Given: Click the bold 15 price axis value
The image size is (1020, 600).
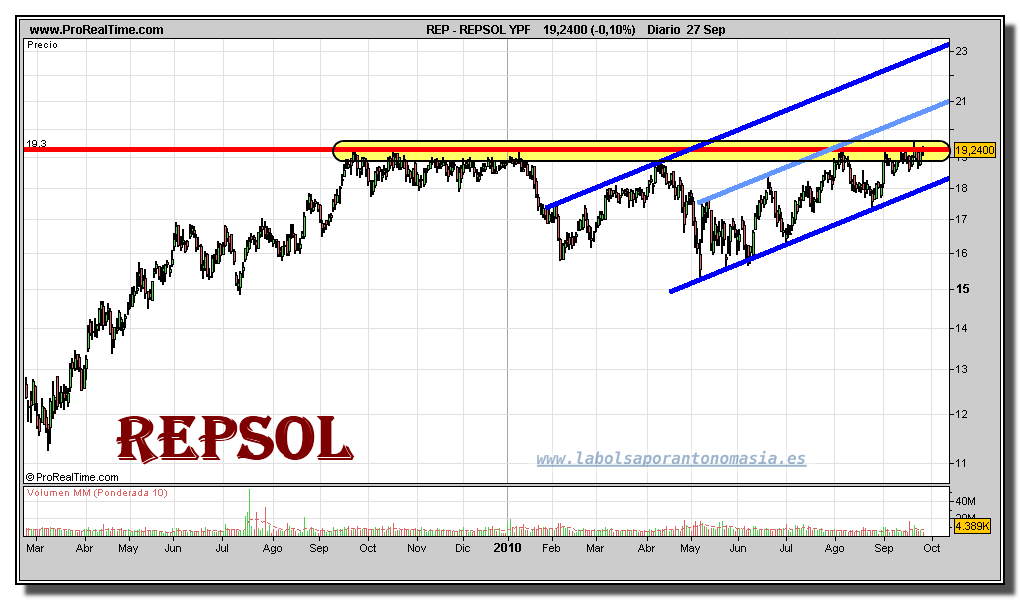Looking at the screenshot, I should click(962, 289).
